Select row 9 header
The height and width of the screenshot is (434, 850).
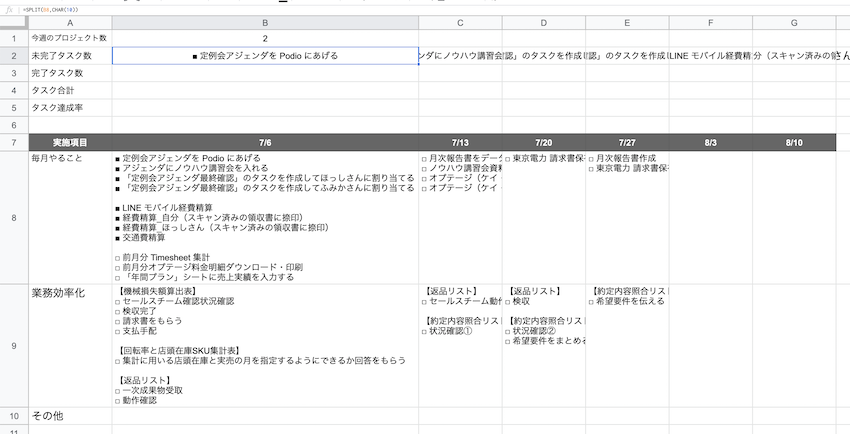(x=13, y=345)
